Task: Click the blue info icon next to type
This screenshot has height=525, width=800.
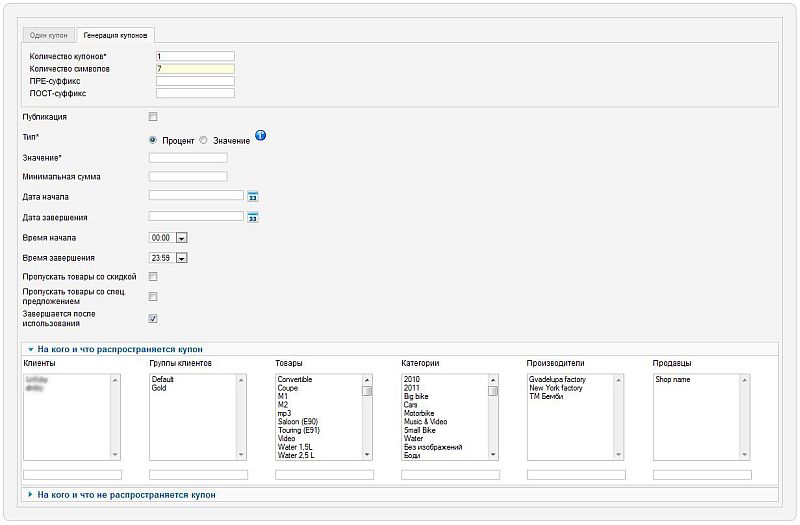Action: [261, 136]
